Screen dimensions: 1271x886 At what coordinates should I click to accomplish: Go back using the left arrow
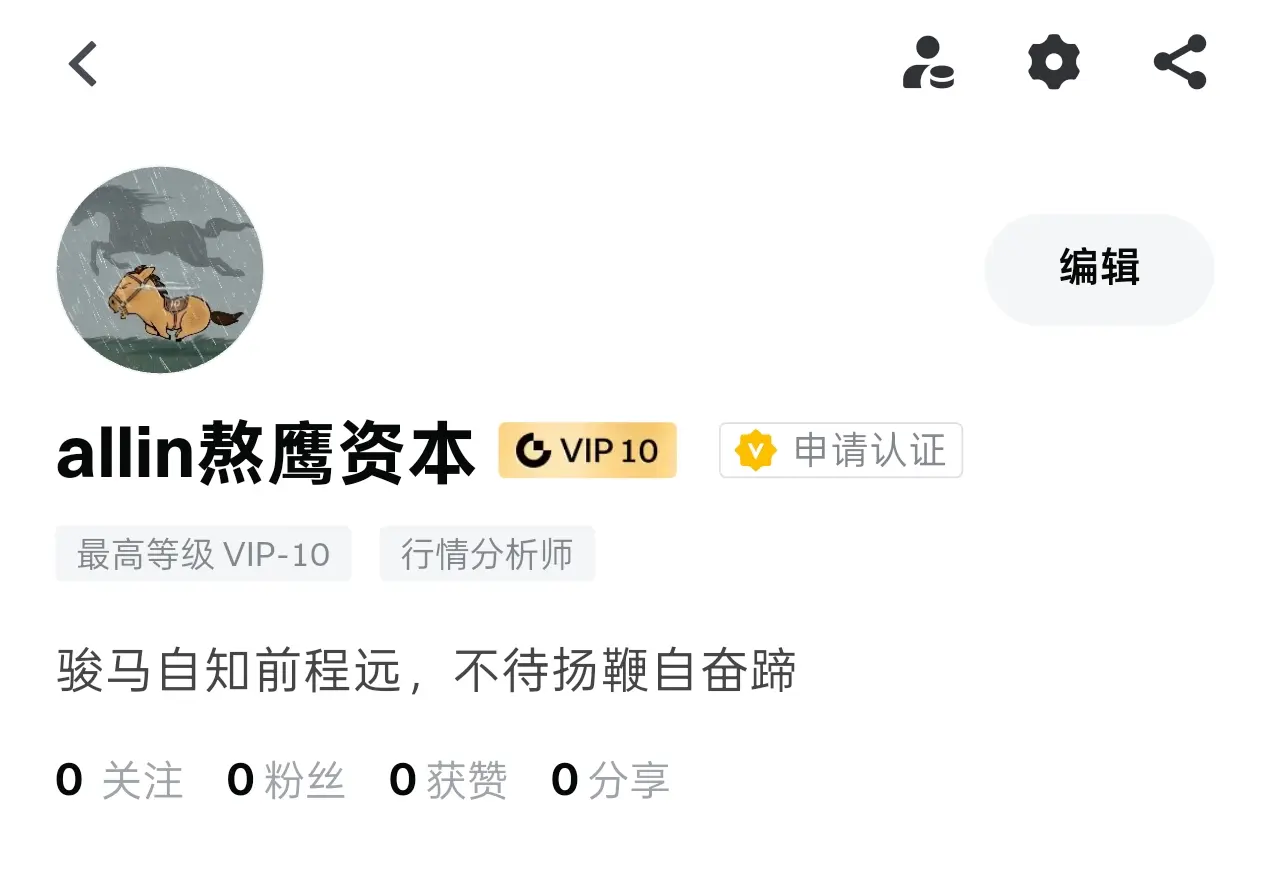click(83, 64)
